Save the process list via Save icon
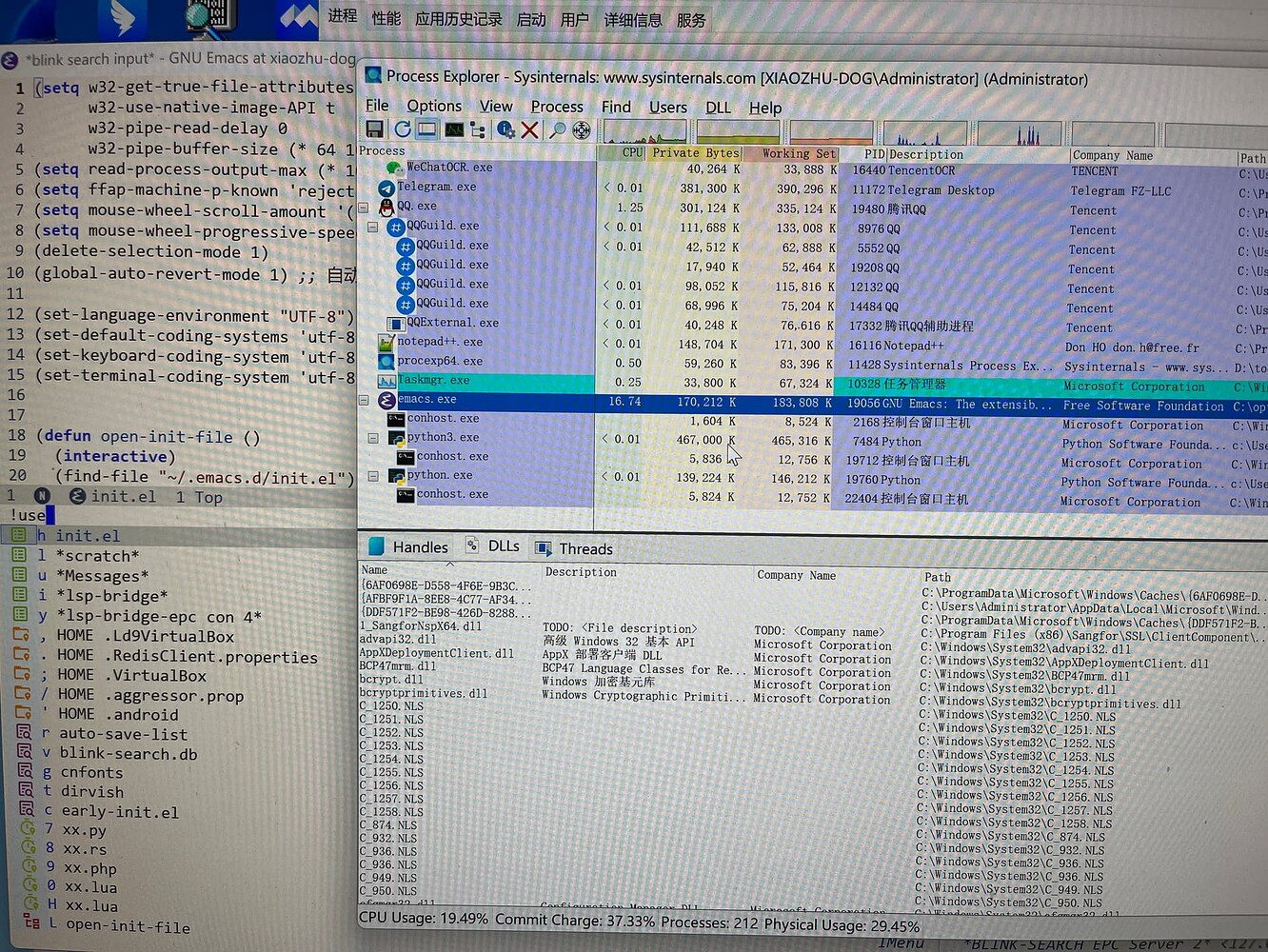Image resolution: width=1268 pixels, height=952 pixels. pos(374,130)
